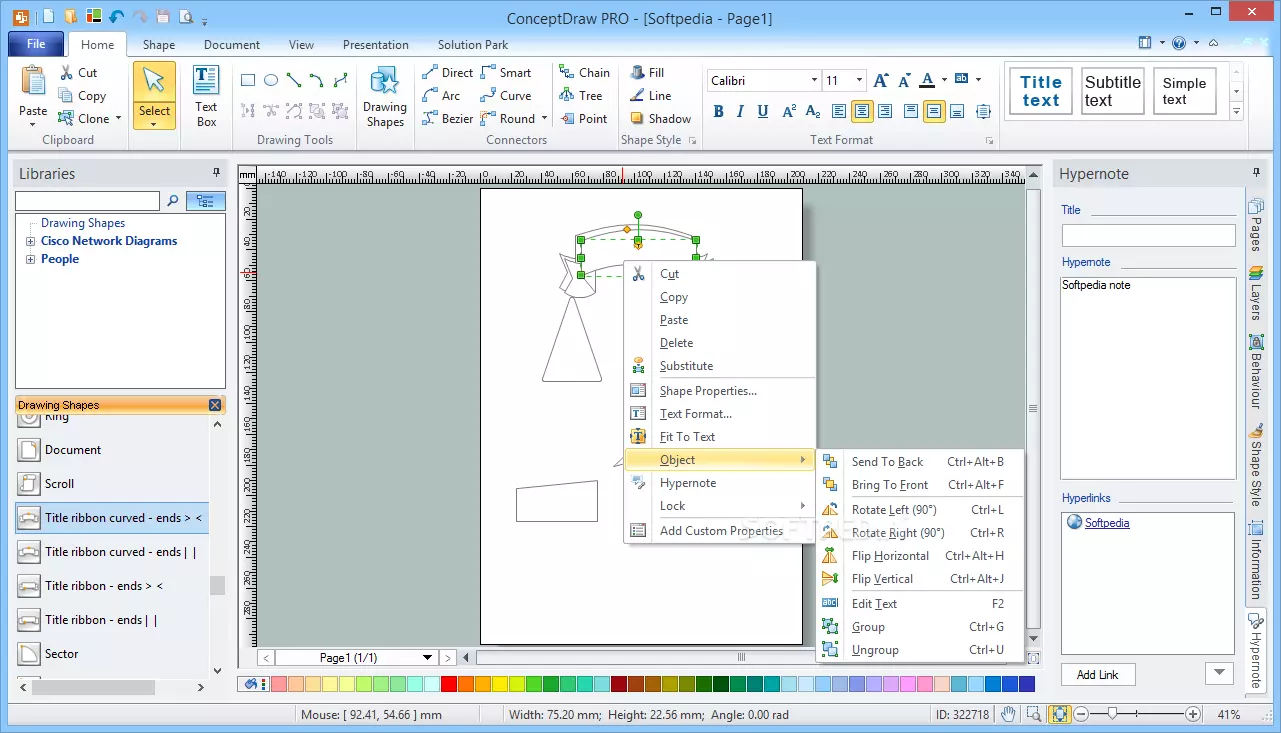Image resolution: width=1281 pixels, height=733 pixels.
Task: Click the hand pan tool in status bar
Action: (1009, 714)
